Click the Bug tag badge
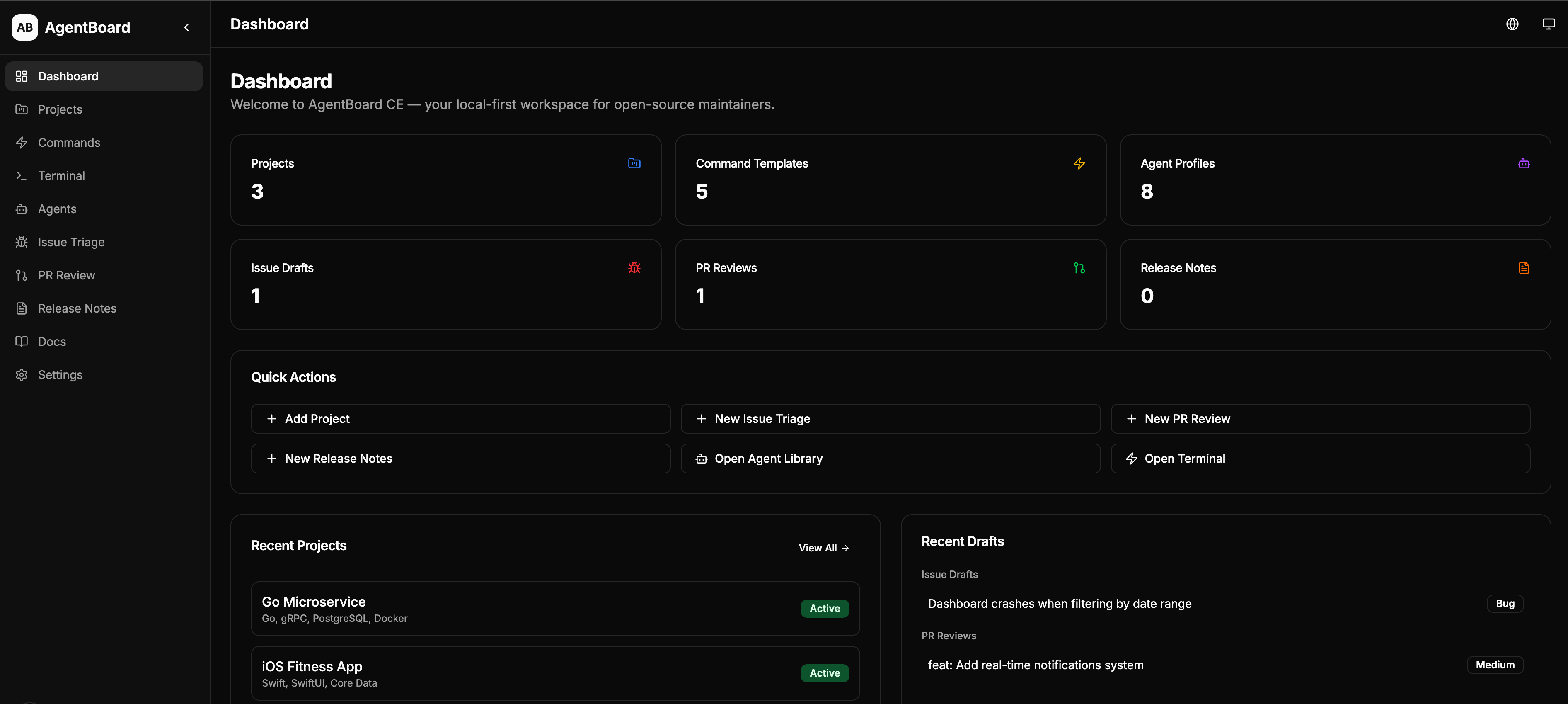Image resolution: width=1568 pixels, height=704 pixels. (1505, 604)
